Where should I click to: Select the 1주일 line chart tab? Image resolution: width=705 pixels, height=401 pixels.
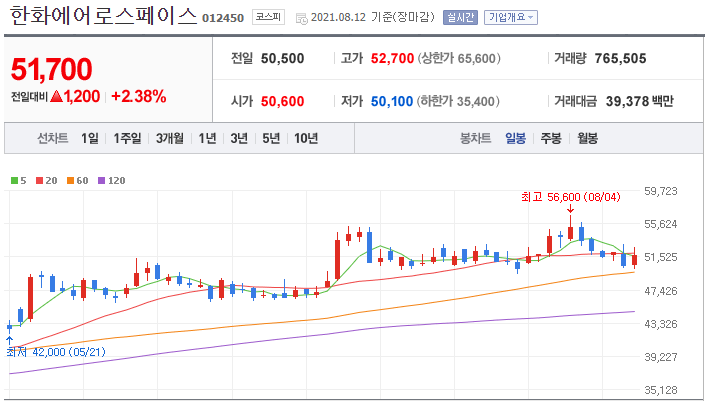[127, 138]
